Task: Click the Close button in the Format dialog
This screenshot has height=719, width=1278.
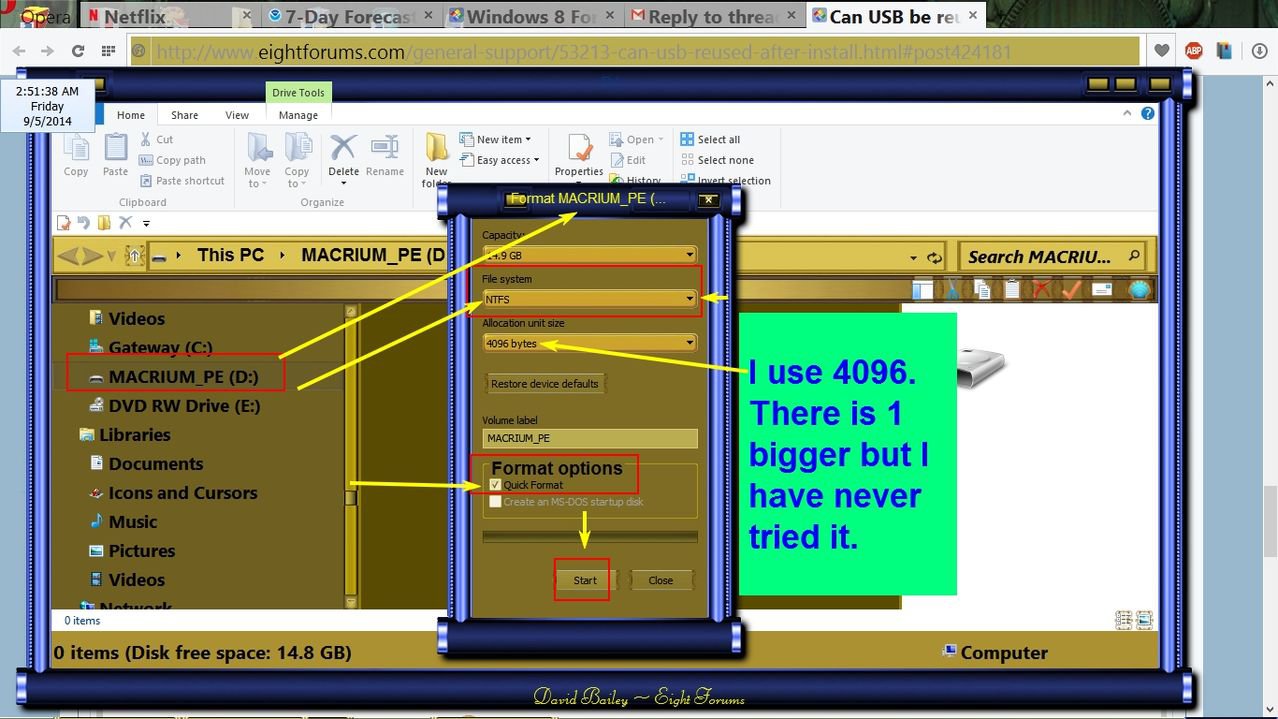Action: tap(661, 580)
